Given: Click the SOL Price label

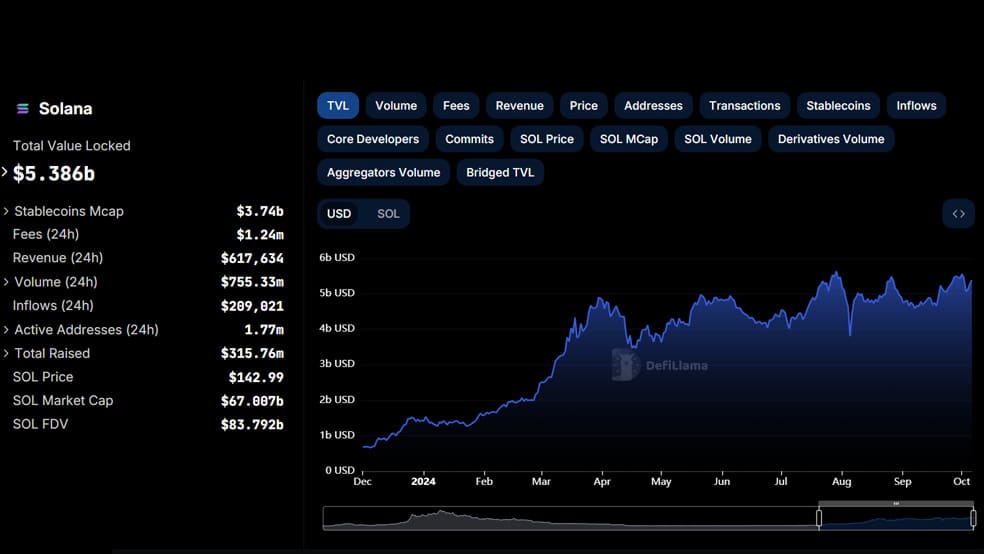Looking at the screenshot, I should 43,377.
